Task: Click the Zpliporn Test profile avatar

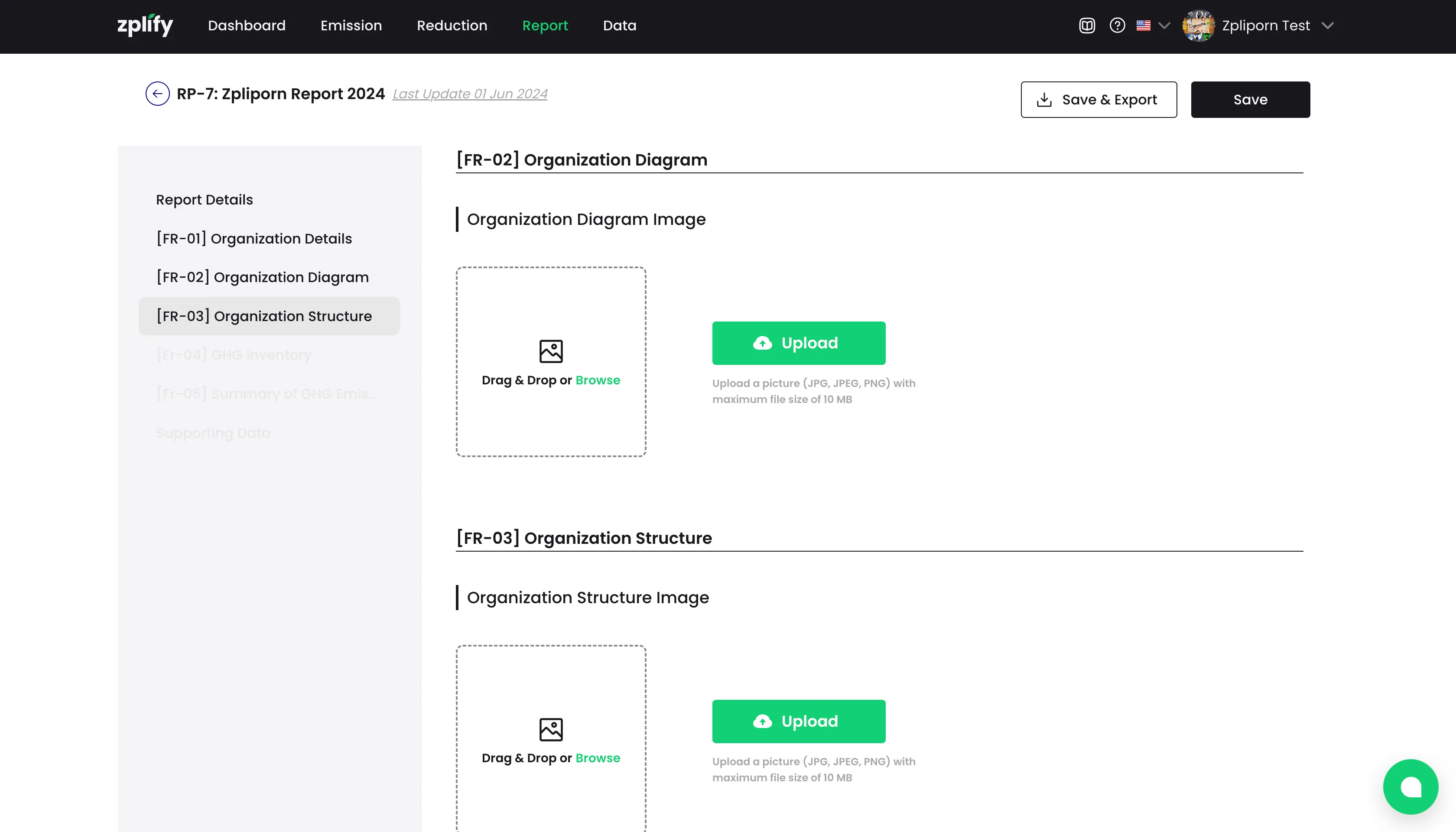Action: coord(1198,26)
